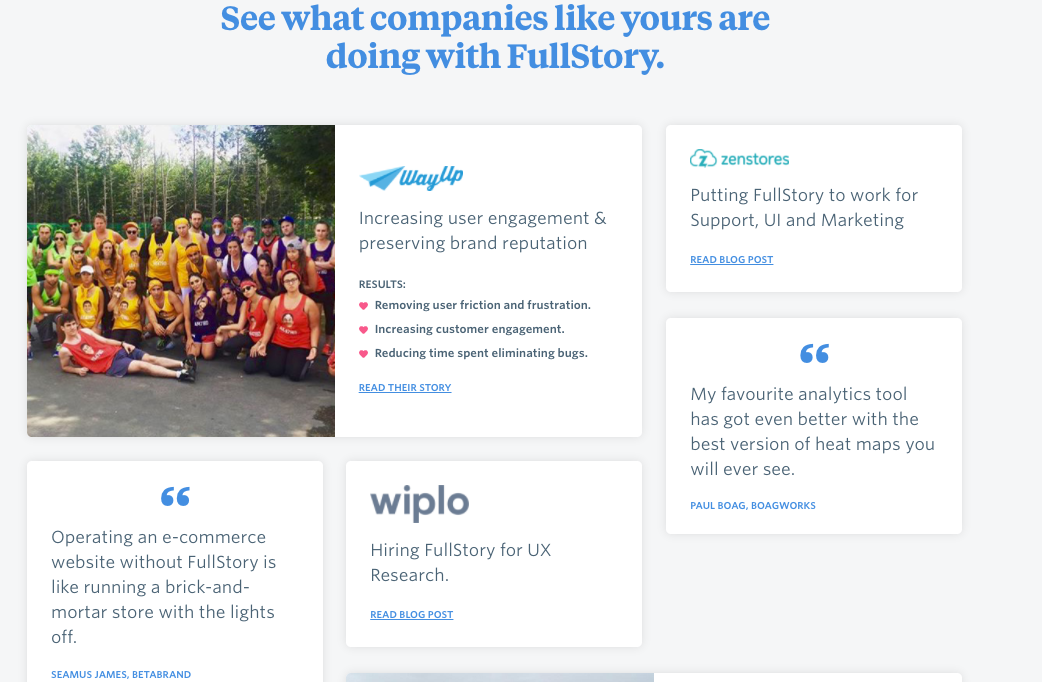Open wiplo 'Read Blog Post' link
Image resolution: width=1042 pixels, height=682 pixels.
411,615
